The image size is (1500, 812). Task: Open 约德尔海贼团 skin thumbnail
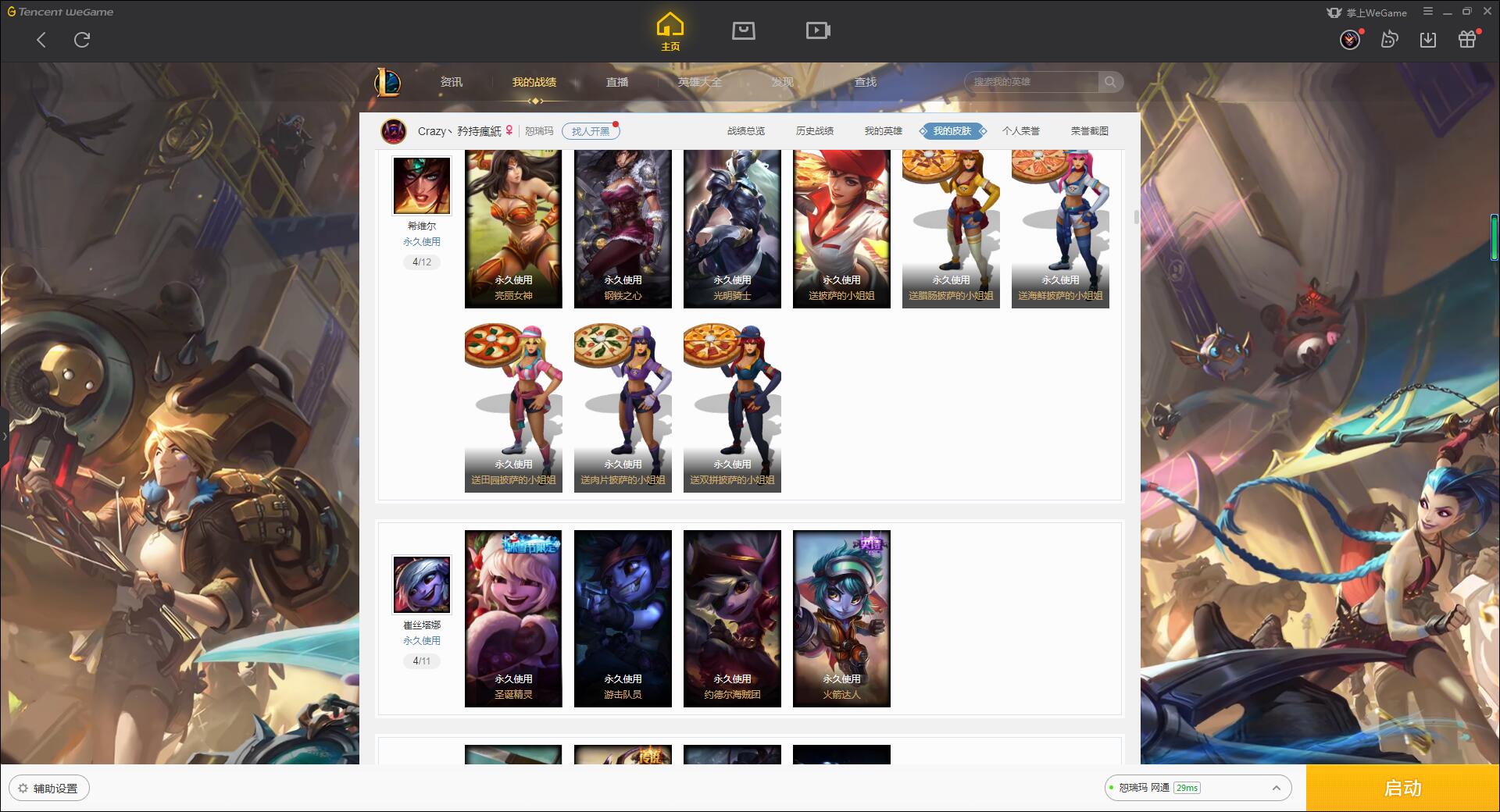732,618
